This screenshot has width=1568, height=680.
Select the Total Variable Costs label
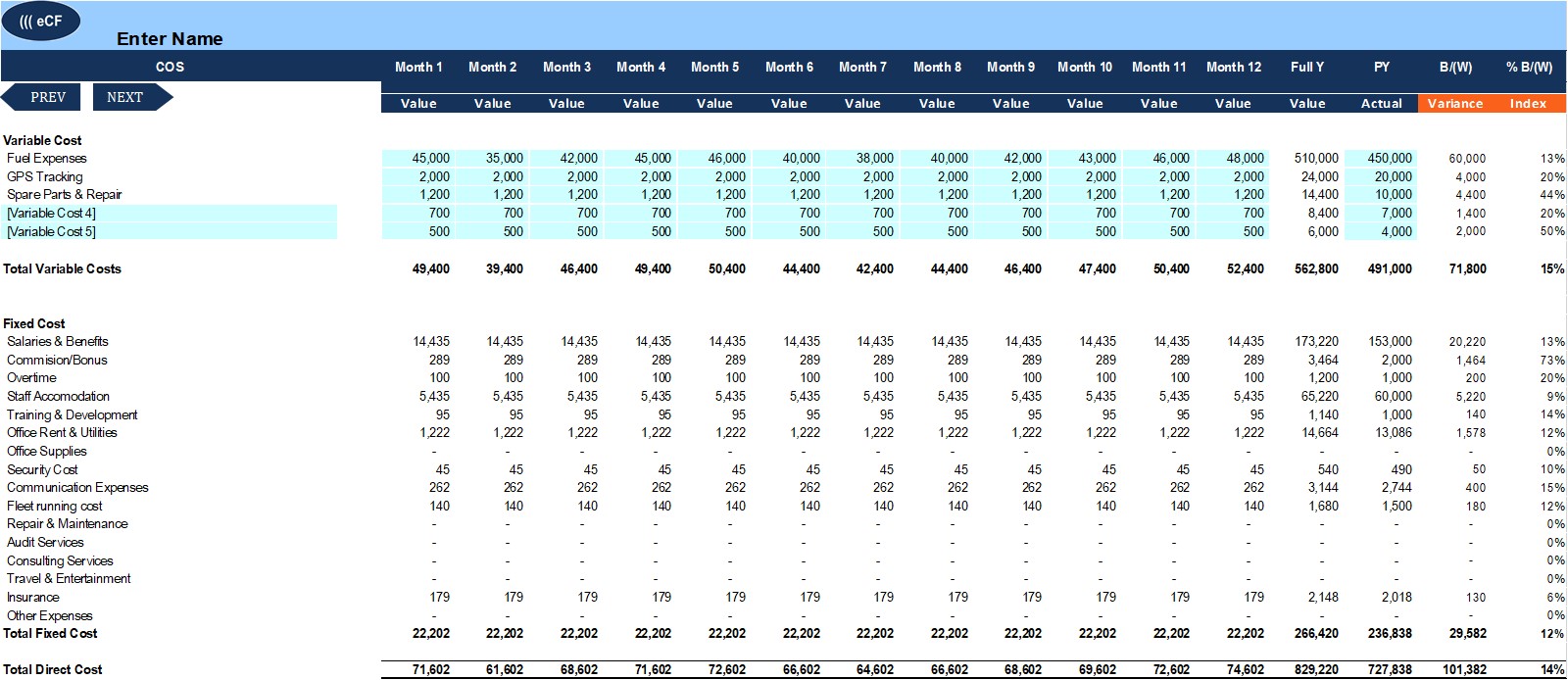(62, 268)
